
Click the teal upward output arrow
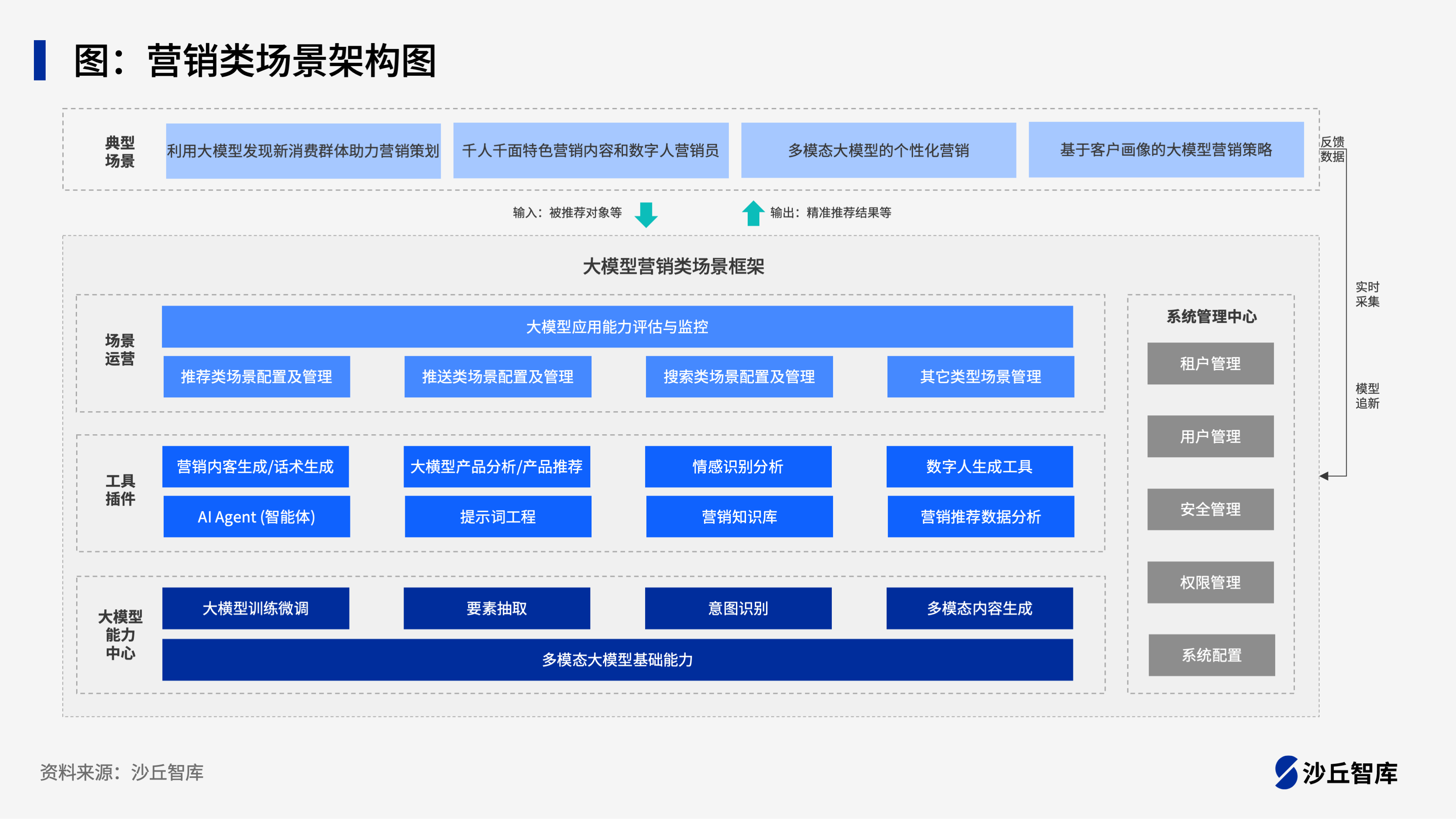pyautogui.click(x=753, y=213)
